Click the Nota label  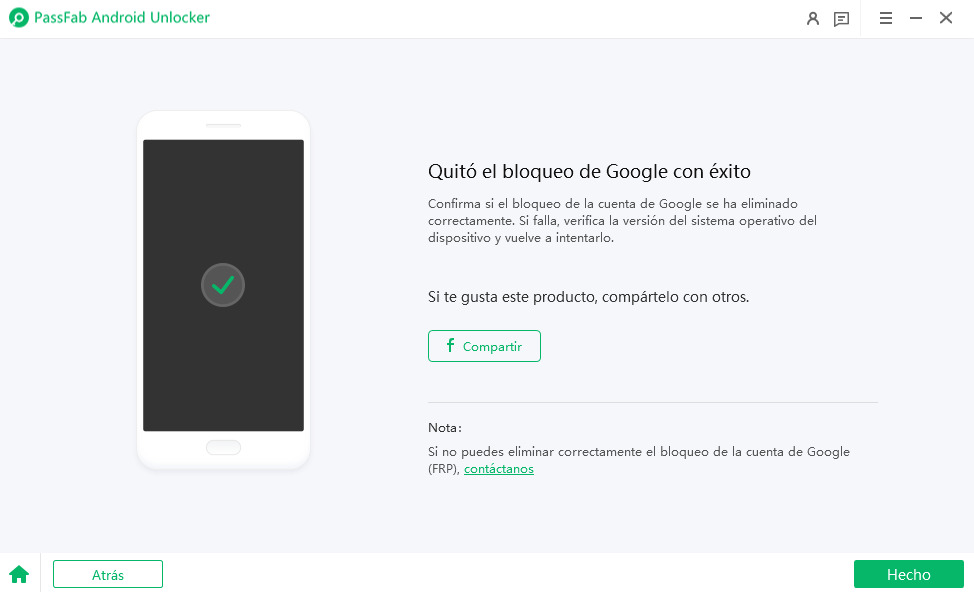click(445, 427)
